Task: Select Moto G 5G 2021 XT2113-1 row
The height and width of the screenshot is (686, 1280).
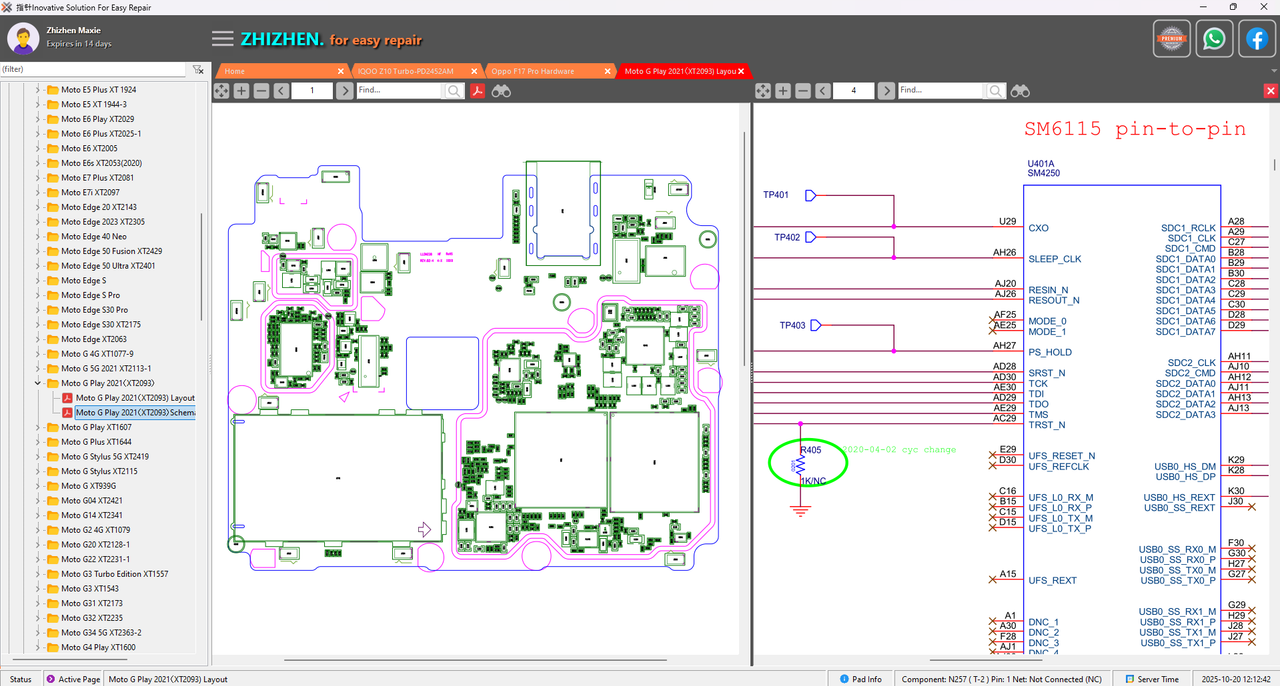Action: (106, 368)
